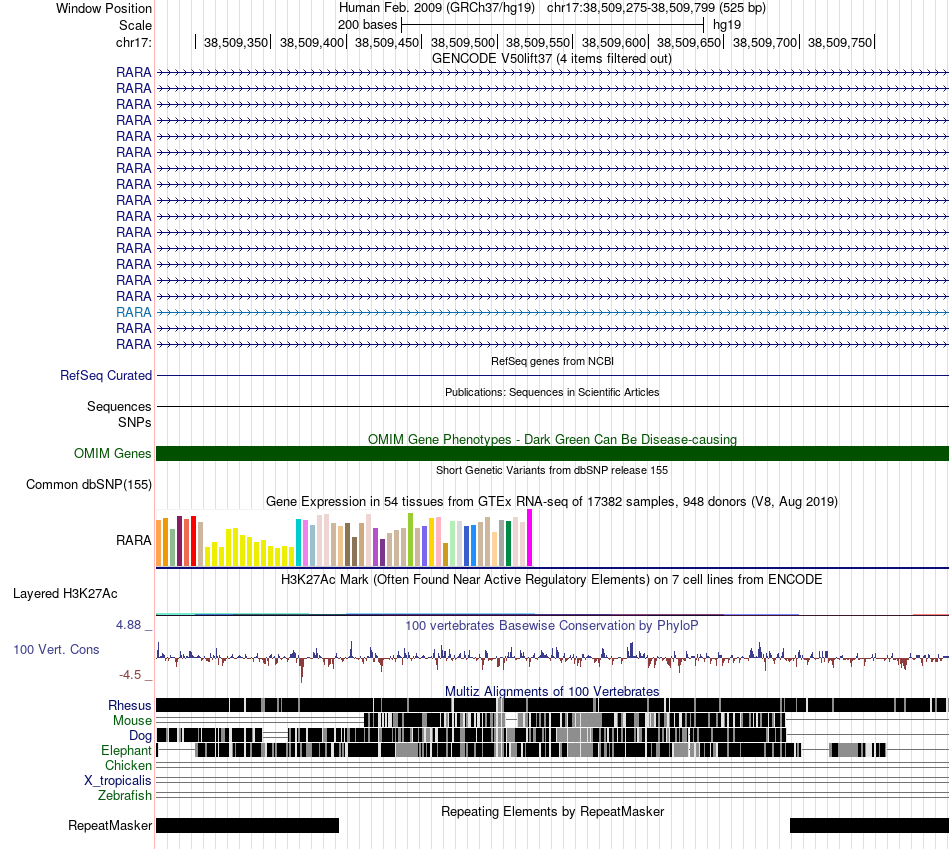Click the 'Dog' alignment label
This screenshot has height=849, width=950.
click(140, 736)
